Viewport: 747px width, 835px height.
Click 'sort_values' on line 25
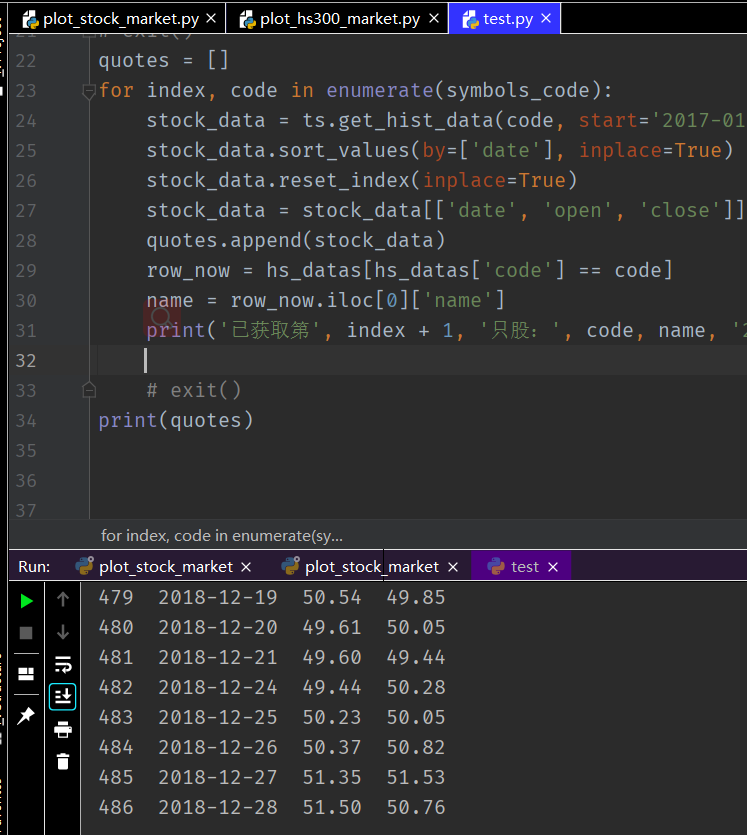(x=344, y=150)
